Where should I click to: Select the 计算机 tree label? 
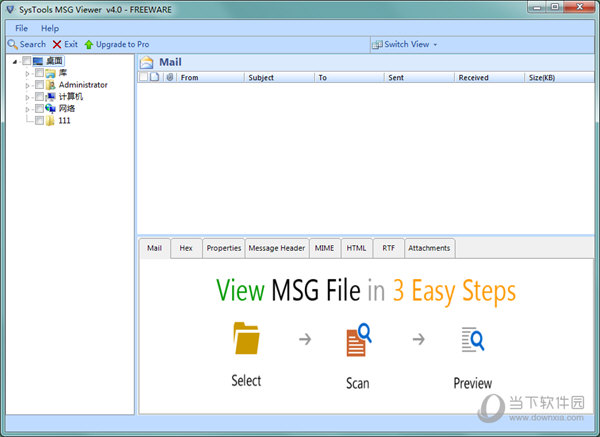tap(71, 96)
